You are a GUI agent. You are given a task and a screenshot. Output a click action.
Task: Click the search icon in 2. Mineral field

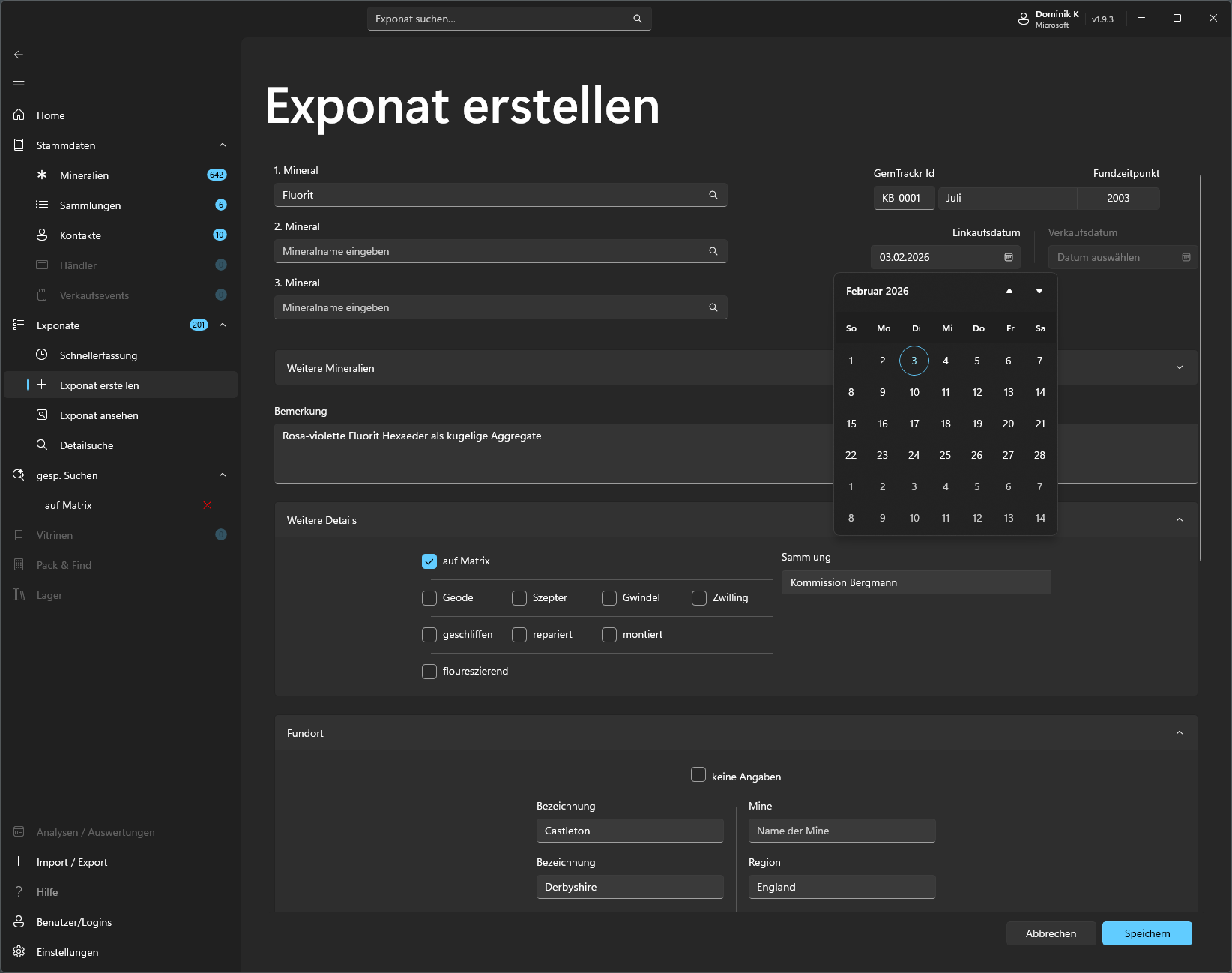click(713, 251)
